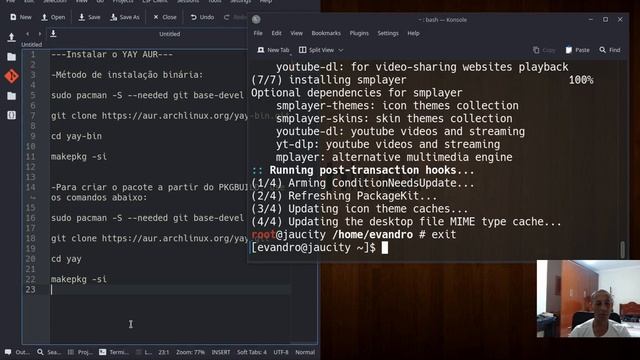640x360 pixels.
Task: Open the Plugins menu in Konsole
Action: [x=359, y=33]
